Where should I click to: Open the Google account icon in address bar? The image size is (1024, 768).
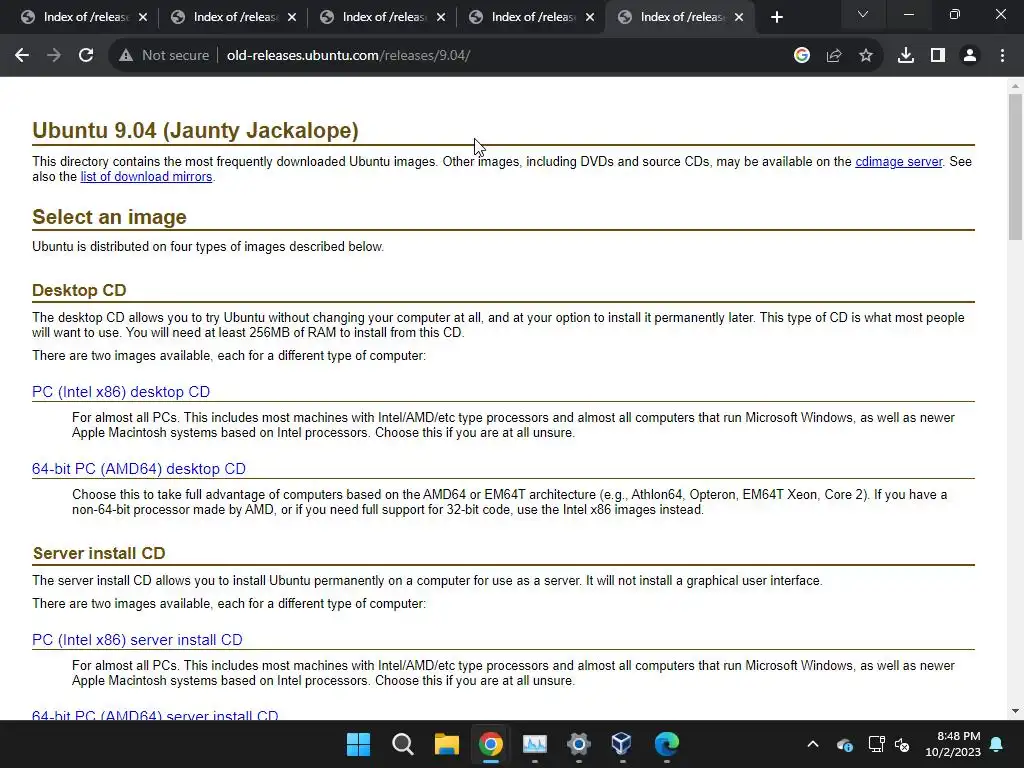click(x=802, y=56)
